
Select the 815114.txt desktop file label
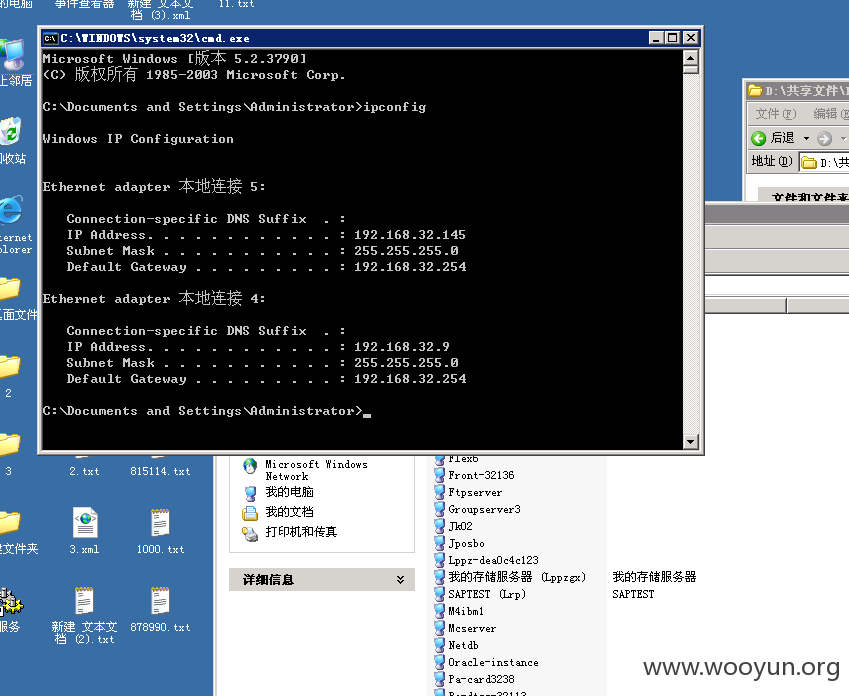pyautogui.click(x=160, y=471)
